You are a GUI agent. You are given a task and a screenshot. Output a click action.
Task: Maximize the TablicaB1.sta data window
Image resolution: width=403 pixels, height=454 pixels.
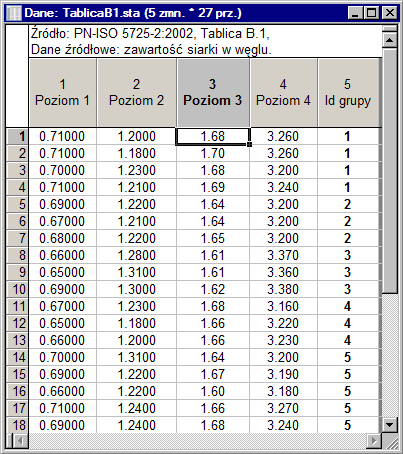tap(371, 13)
